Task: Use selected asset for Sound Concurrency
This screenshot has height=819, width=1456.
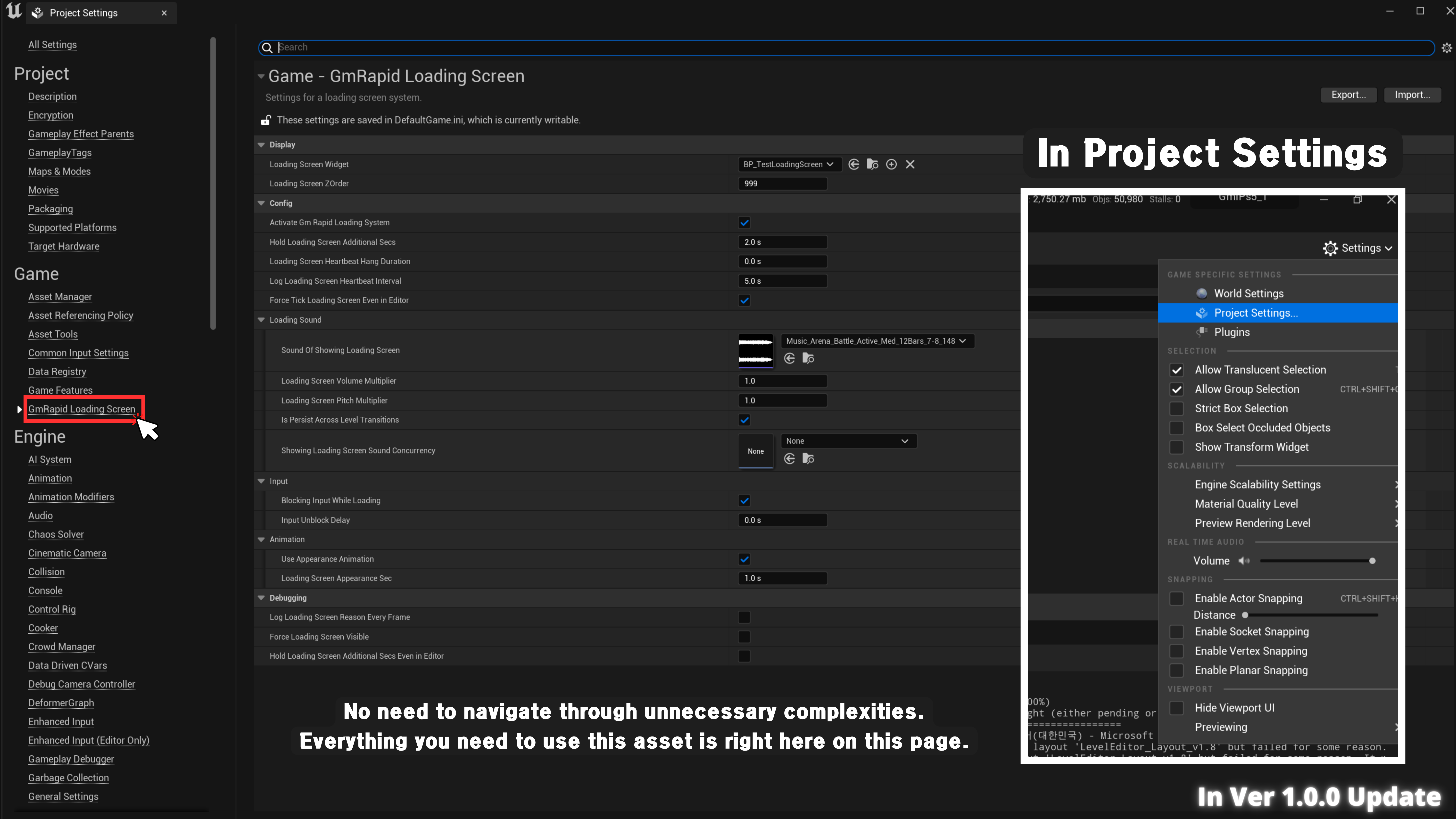Action: coord(790,459)
